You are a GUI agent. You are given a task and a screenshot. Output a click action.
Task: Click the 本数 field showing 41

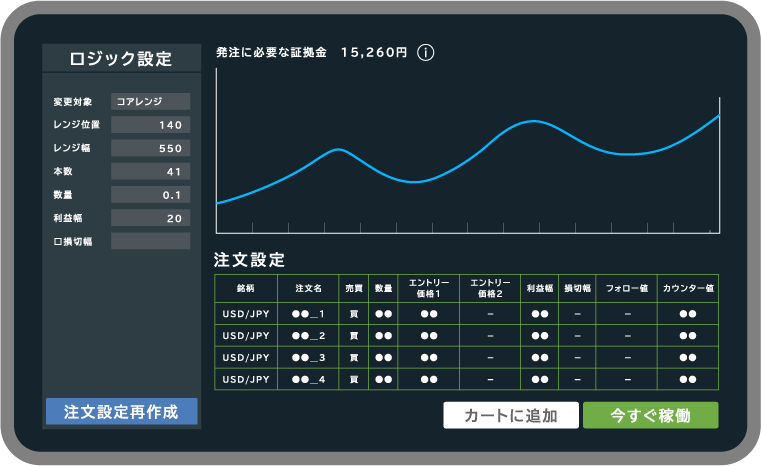150,171
